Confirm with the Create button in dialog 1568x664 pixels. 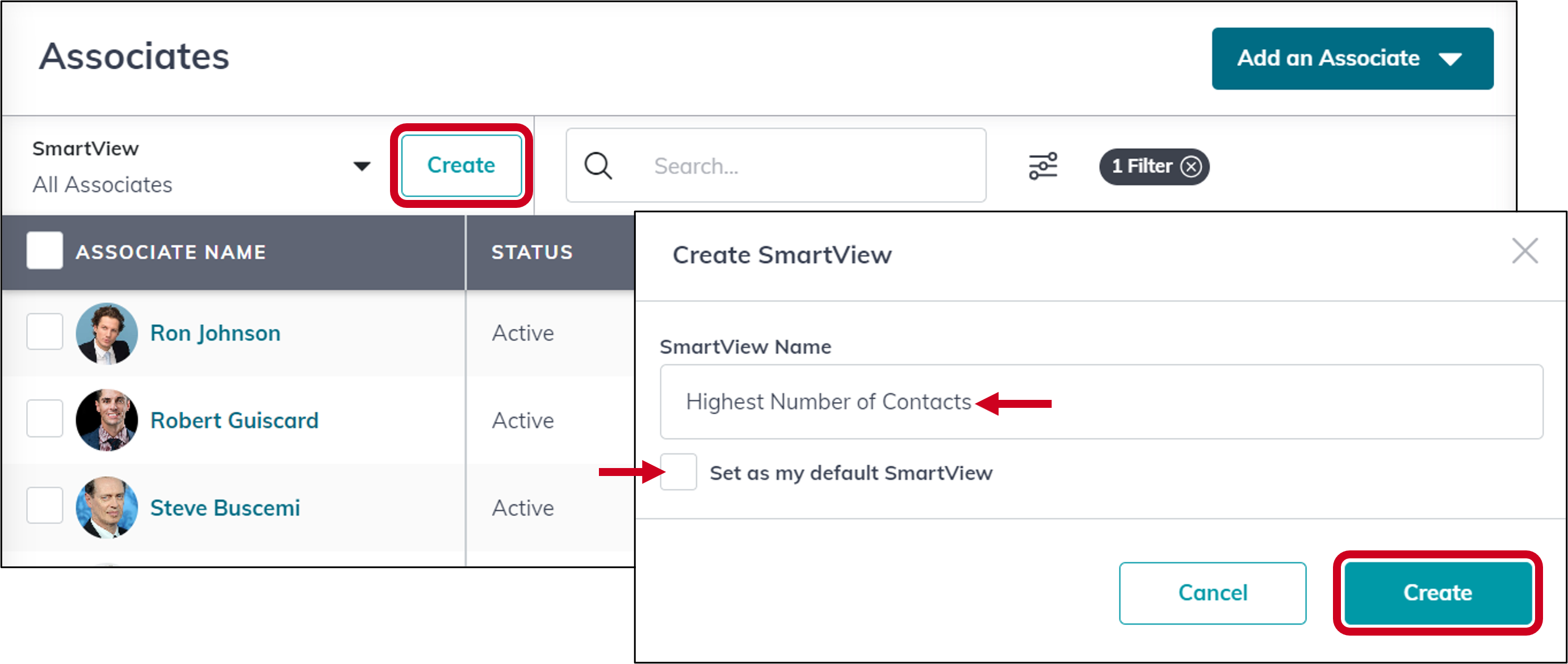point(1438,592)
